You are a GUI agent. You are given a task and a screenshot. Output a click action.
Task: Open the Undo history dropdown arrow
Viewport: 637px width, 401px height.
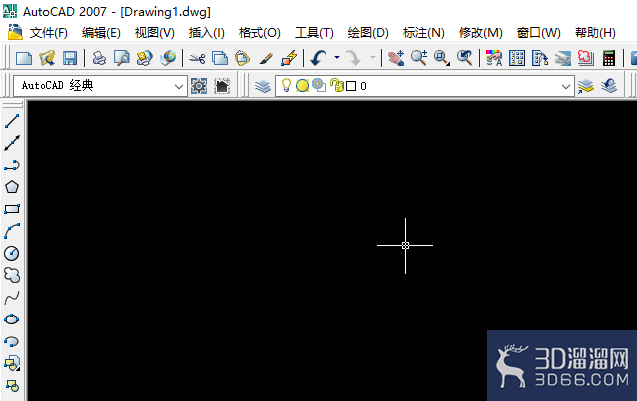[337, 58]
